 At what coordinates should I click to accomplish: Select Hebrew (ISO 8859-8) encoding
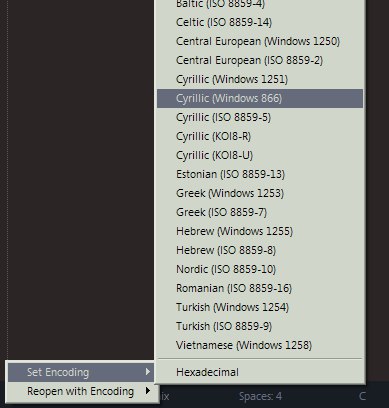point(260,250)
